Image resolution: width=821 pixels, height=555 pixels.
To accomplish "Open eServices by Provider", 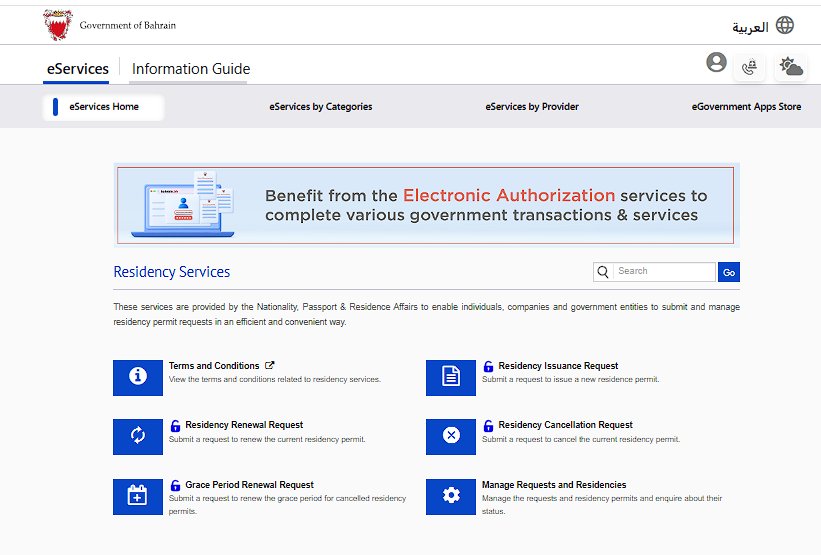I will tap(532, 107).
